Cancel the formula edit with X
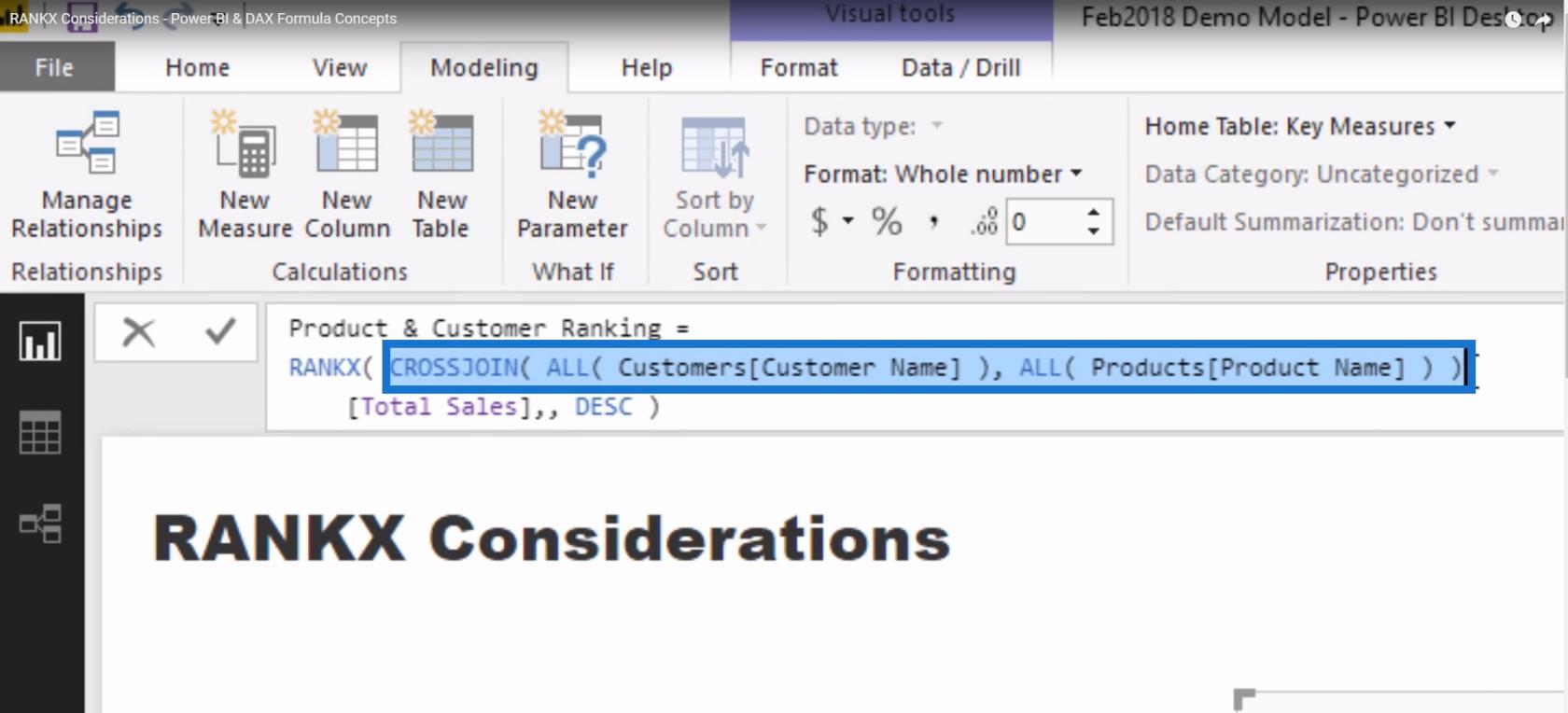Image resolution: width=1568 pixels, height=713 pixels. 138,331
